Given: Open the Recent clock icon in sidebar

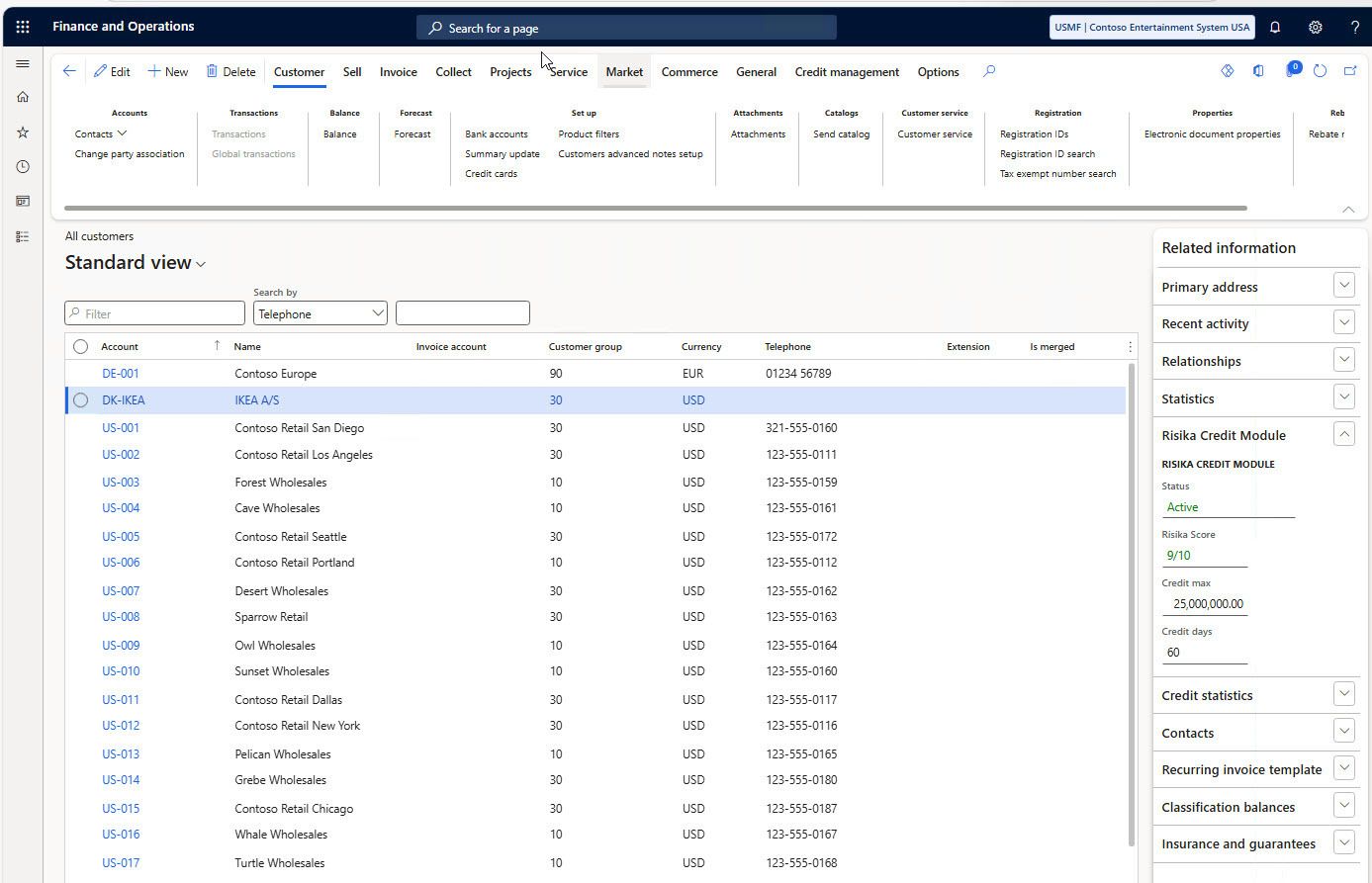Looking at the screenshot, I should pos(23,167).
